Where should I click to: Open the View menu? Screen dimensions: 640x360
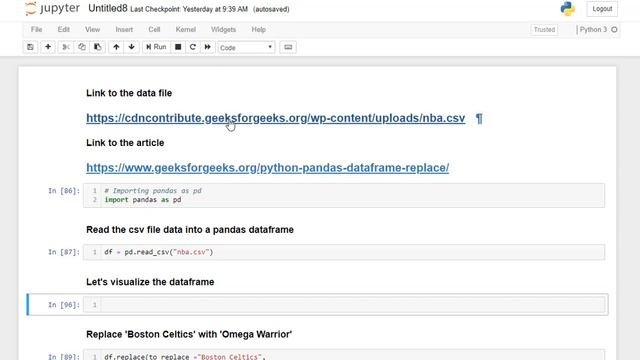tap(92, 29)
